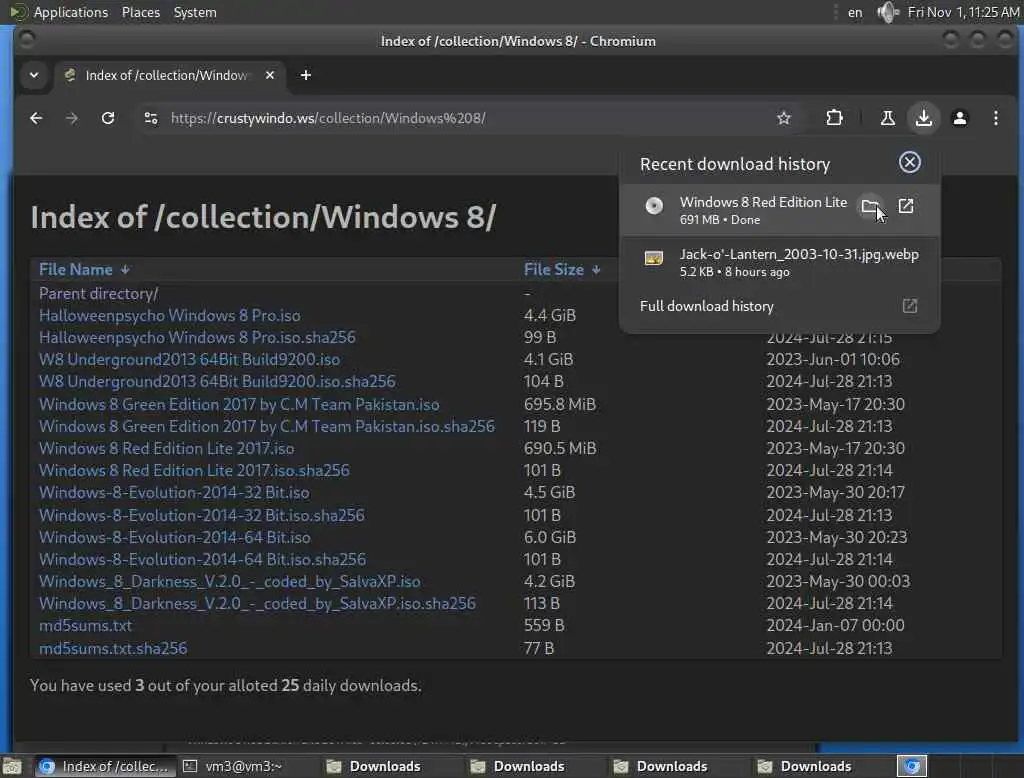
Task: Click Full download history
Action: [x=707, y=306]
